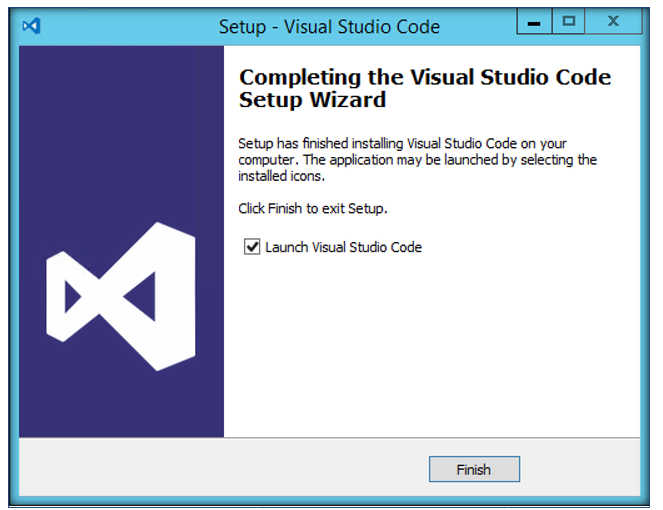Click the gray footer bar left of Finish

click(224, 467)
